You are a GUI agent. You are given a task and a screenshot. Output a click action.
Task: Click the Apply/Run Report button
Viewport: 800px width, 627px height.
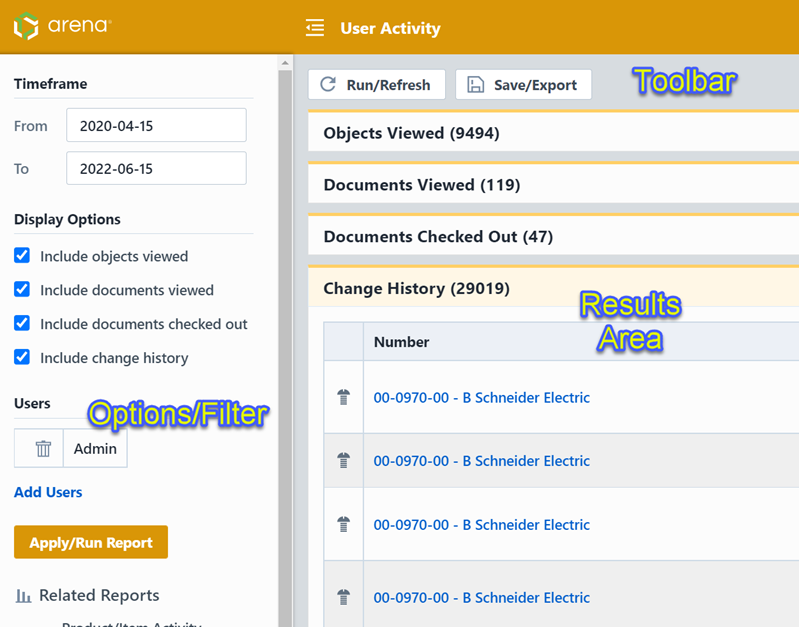coord(91,542)
